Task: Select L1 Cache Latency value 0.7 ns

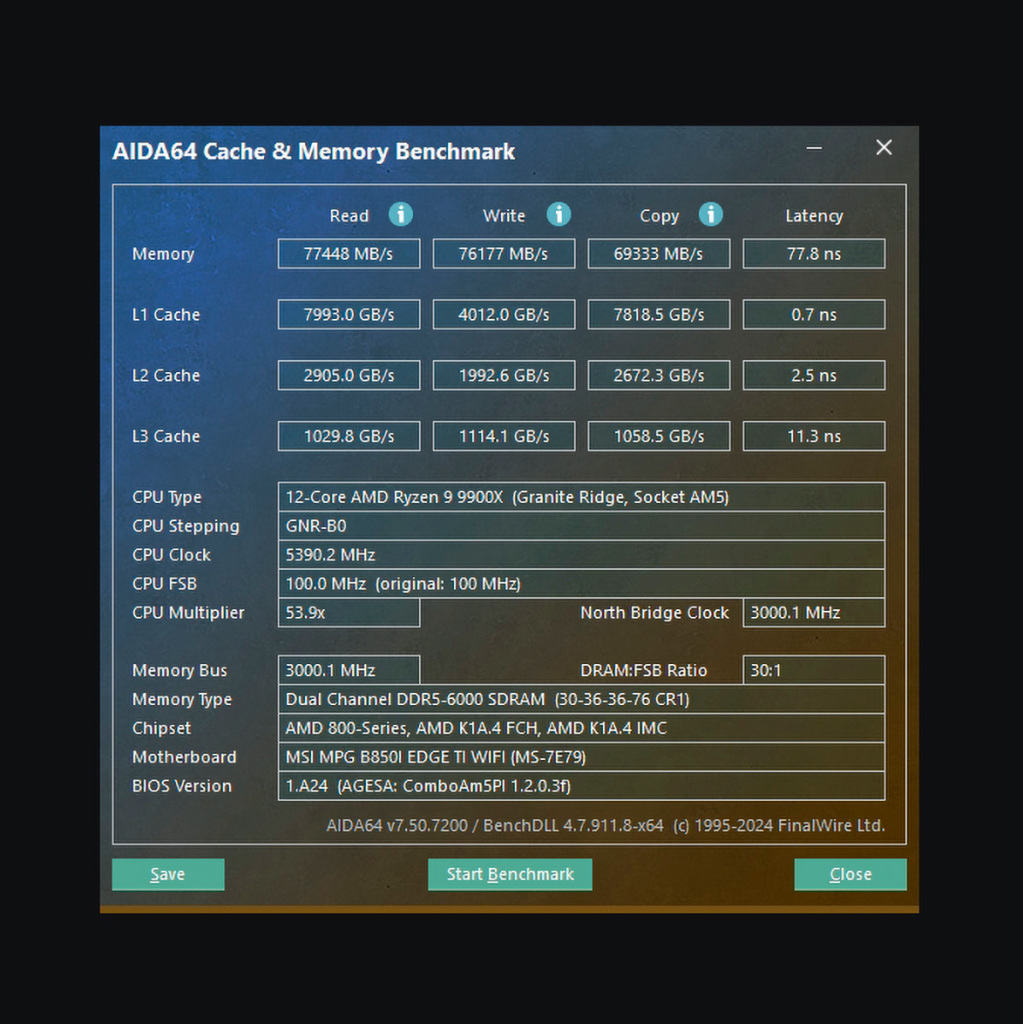Action: coord(814,314)
